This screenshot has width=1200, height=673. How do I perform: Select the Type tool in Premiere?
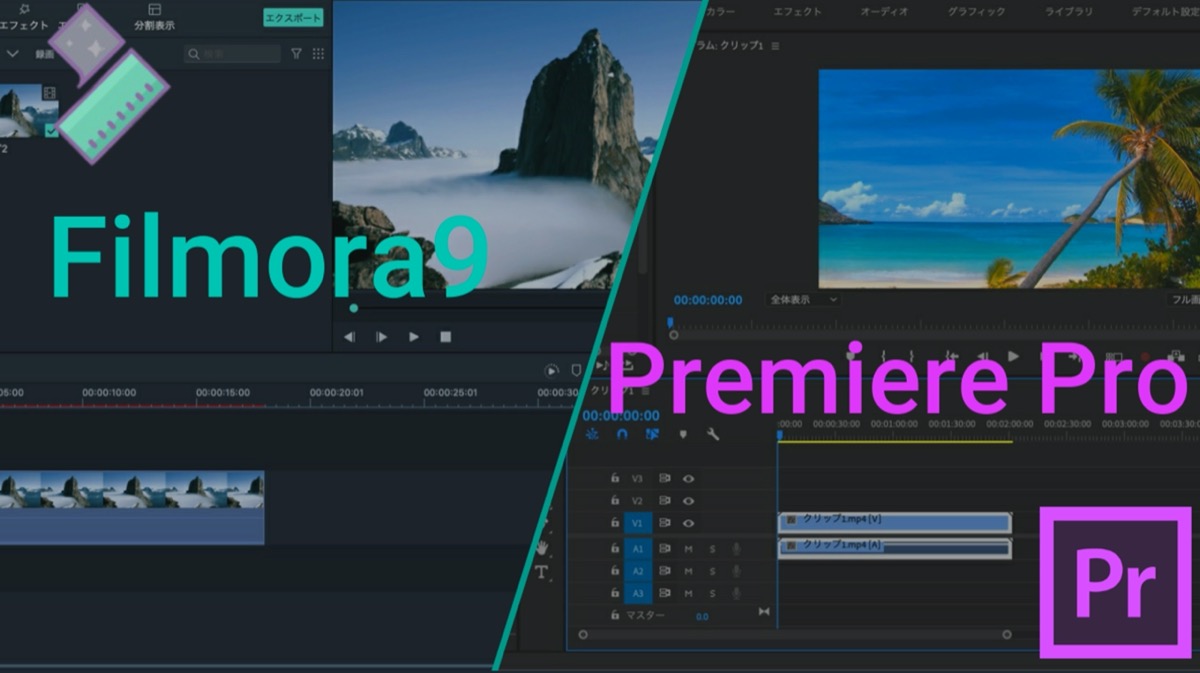[542, 572]
